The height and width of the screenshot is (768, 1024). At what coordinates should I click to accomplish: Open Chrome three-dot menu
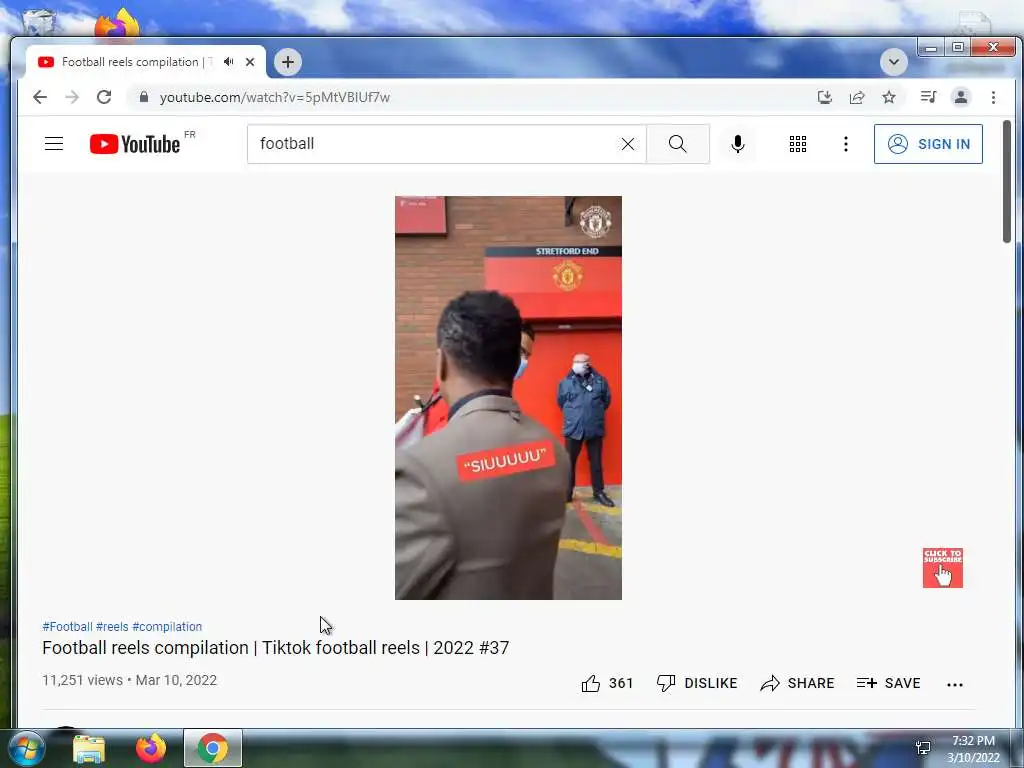[993, 97]
